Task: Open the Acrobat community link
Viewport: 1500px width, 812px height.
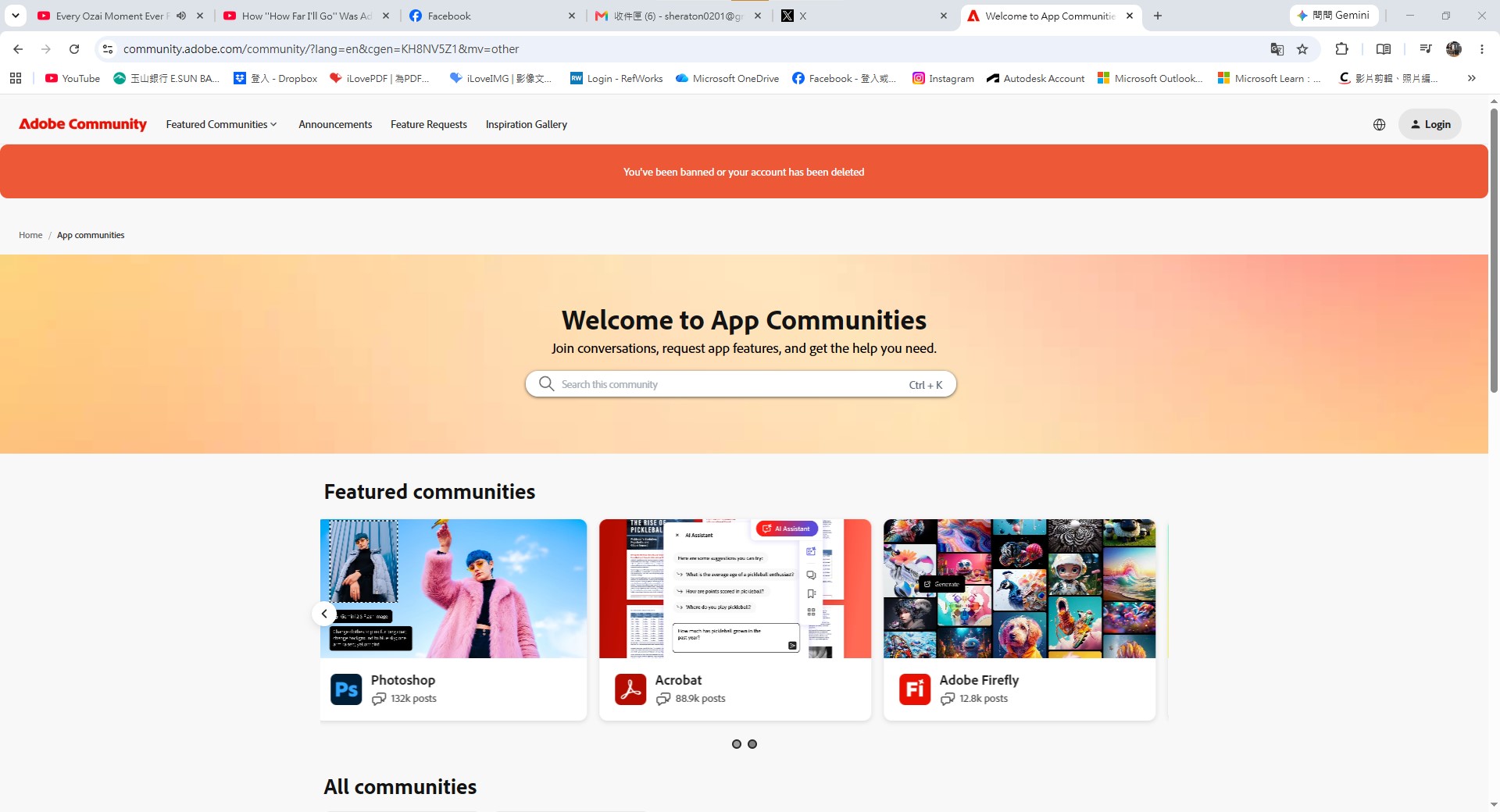Action: pyautogui.click(x=678, y=680)
